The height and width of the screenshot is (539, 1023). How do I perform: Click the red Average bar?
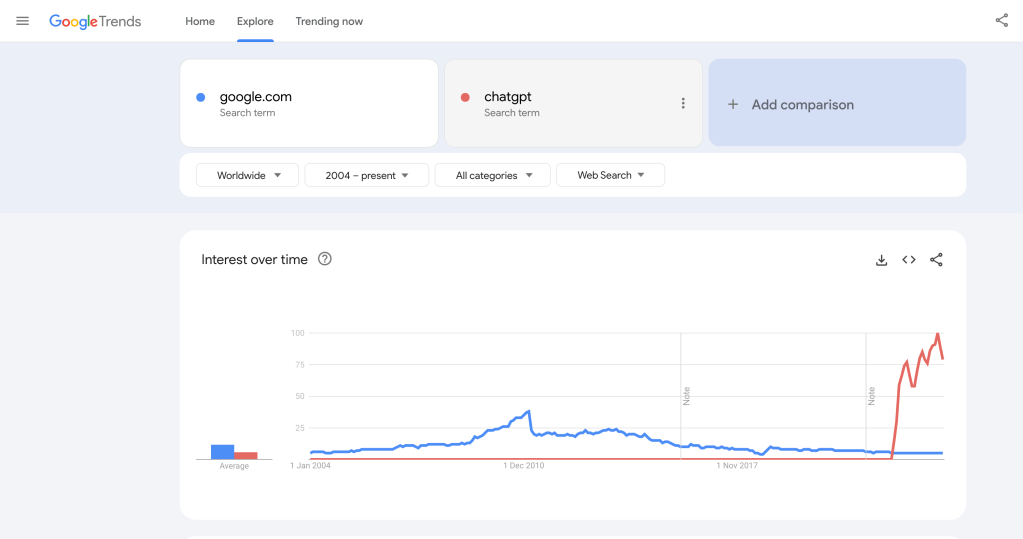[246, 455]
